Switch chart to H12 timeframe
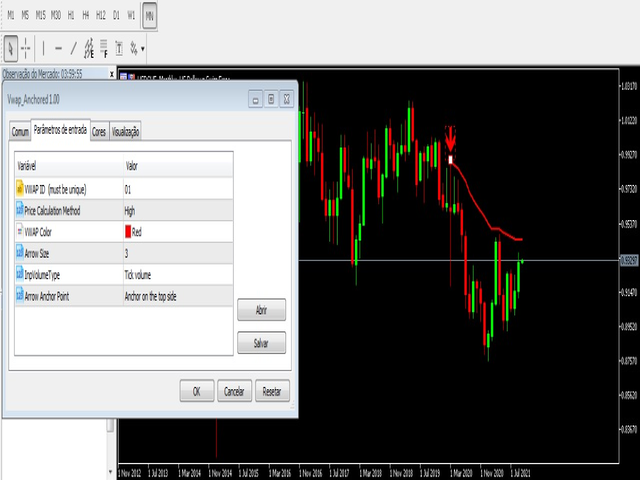Image resolution: width=640 pixels, height=480 pixels. [x=101, y=16]
